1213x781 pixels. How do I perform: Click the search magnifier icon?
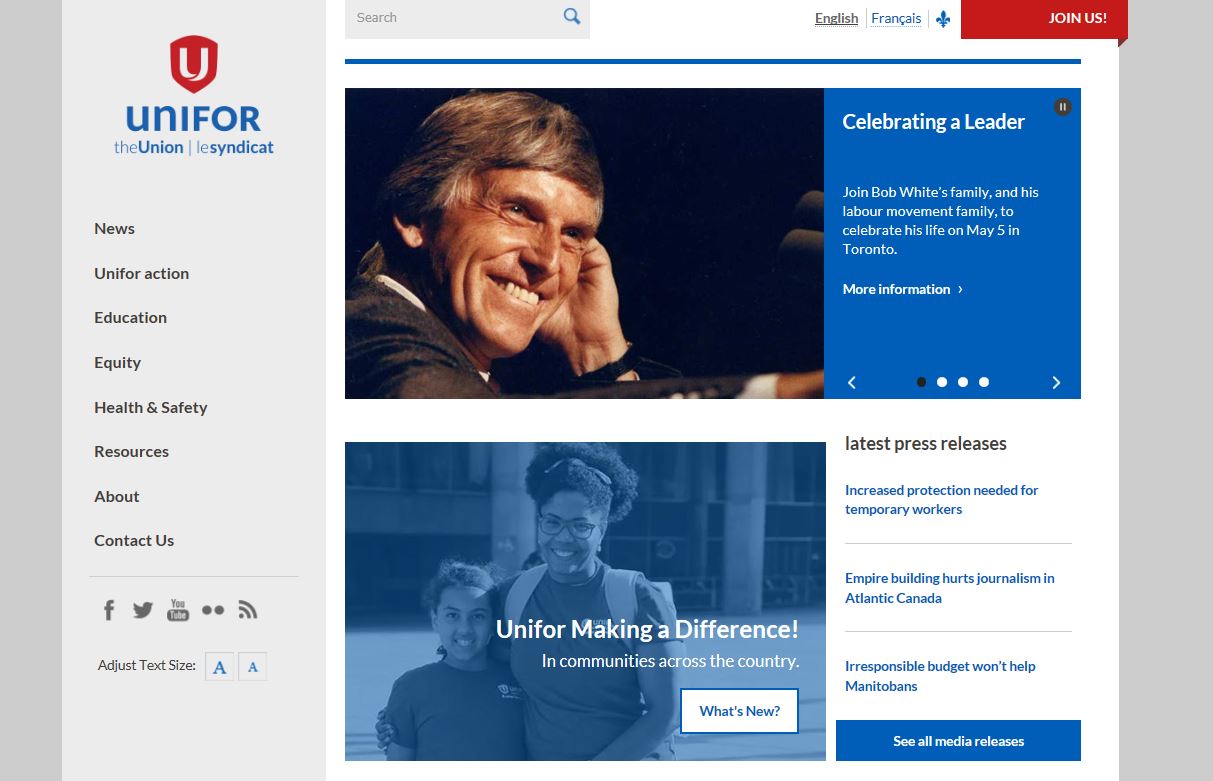coord(572,16)
